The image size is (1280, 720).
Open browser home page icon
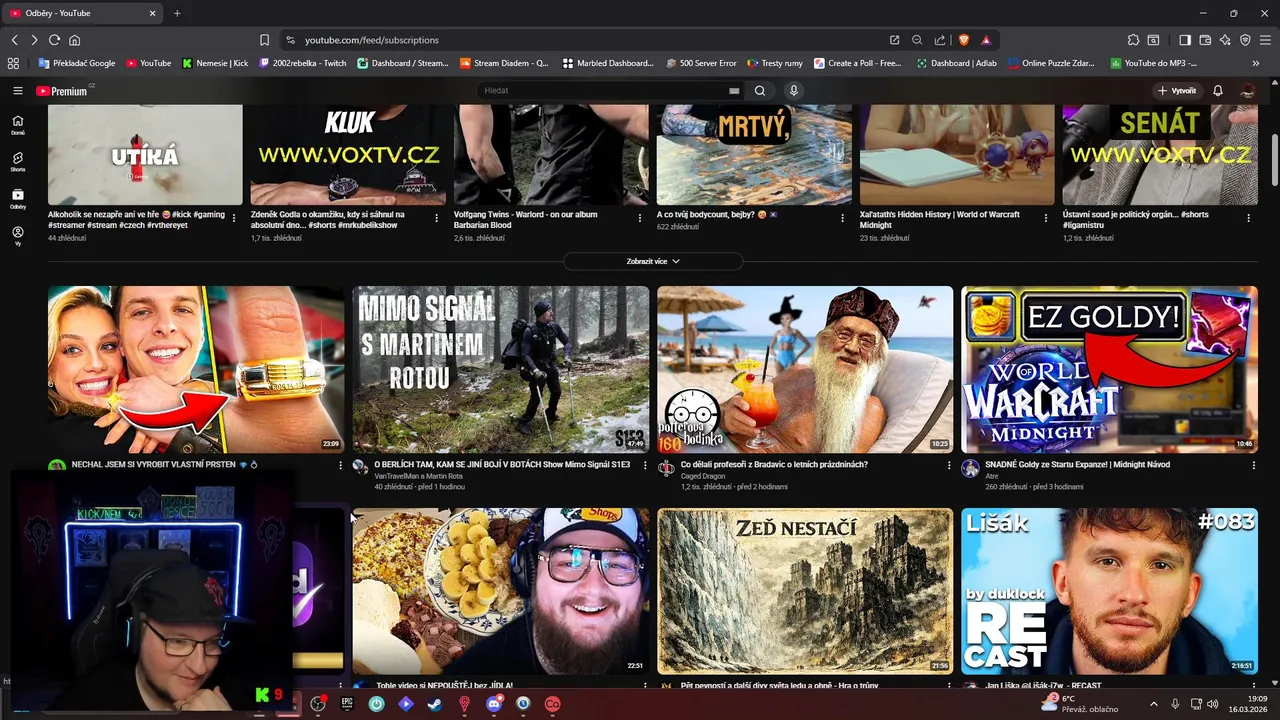tap(74, 40)
